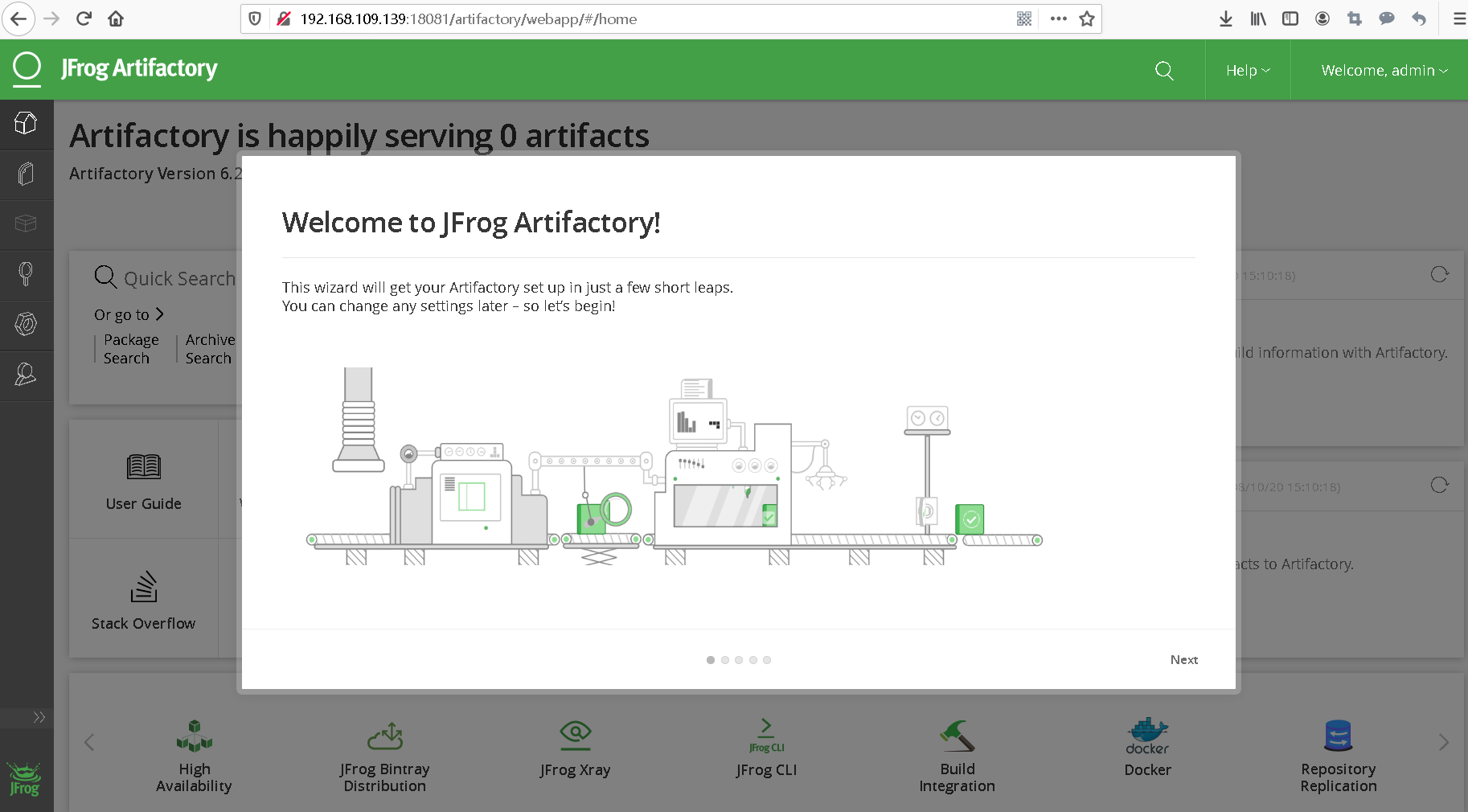Image resolution: width=1468 pixels, height=812 pixels.
Task: Open the Xray sidebar icon
Action: 26,324
